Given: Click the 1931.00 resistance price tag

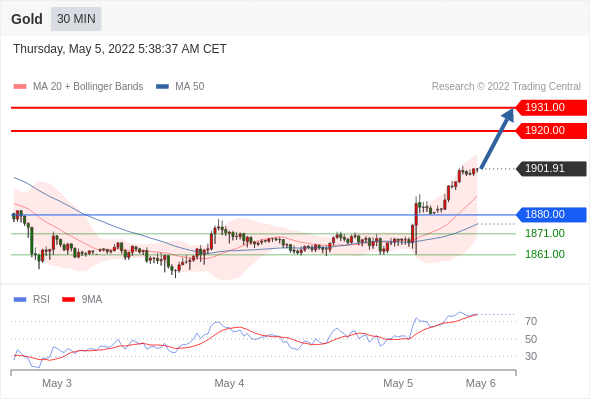Looking at the screenshot, I should (551, 108).
